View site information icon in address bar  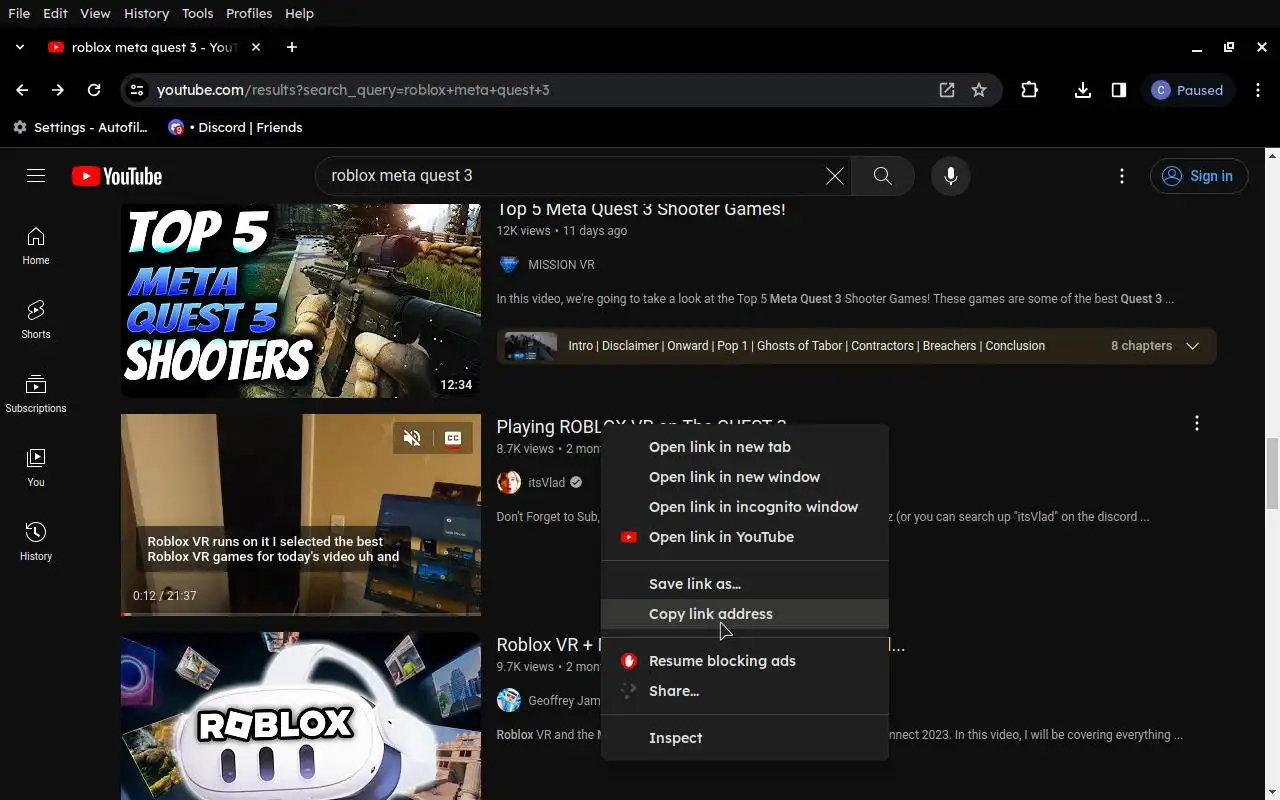(137, 90)
